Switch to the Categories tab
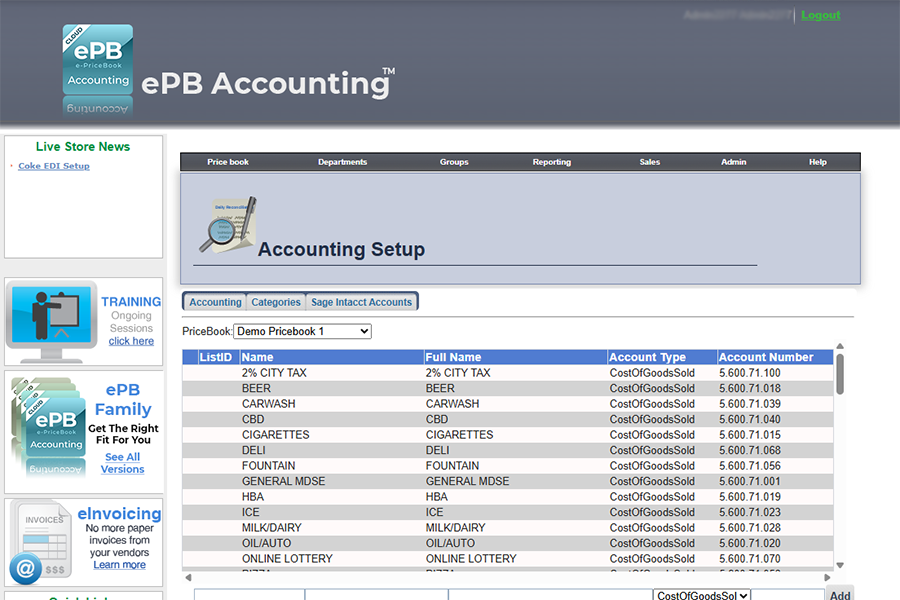The width and height of the screenshot is (900, 600). (276, 302)
